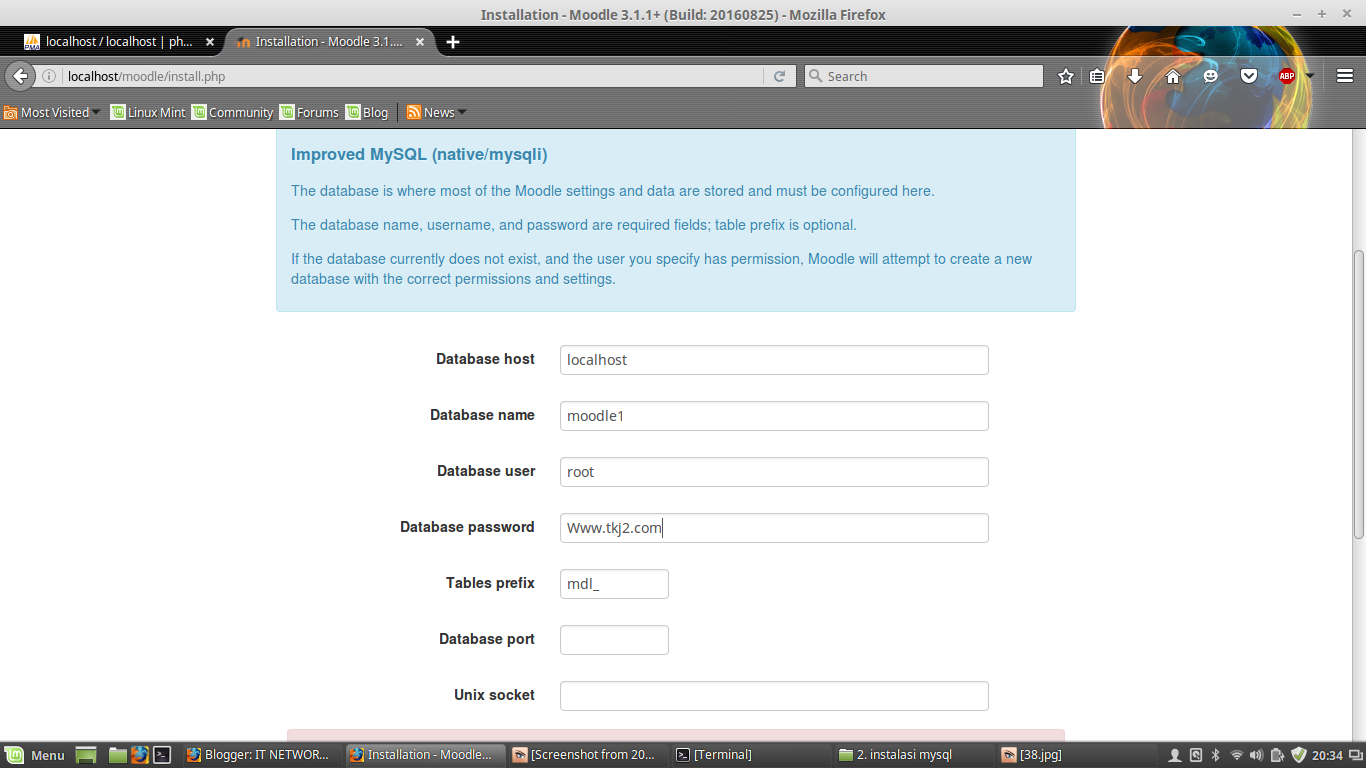Switch to Installation - Moodle taskbar window
The height and width of the screenshot is (768, 1366).
[426, 755]
